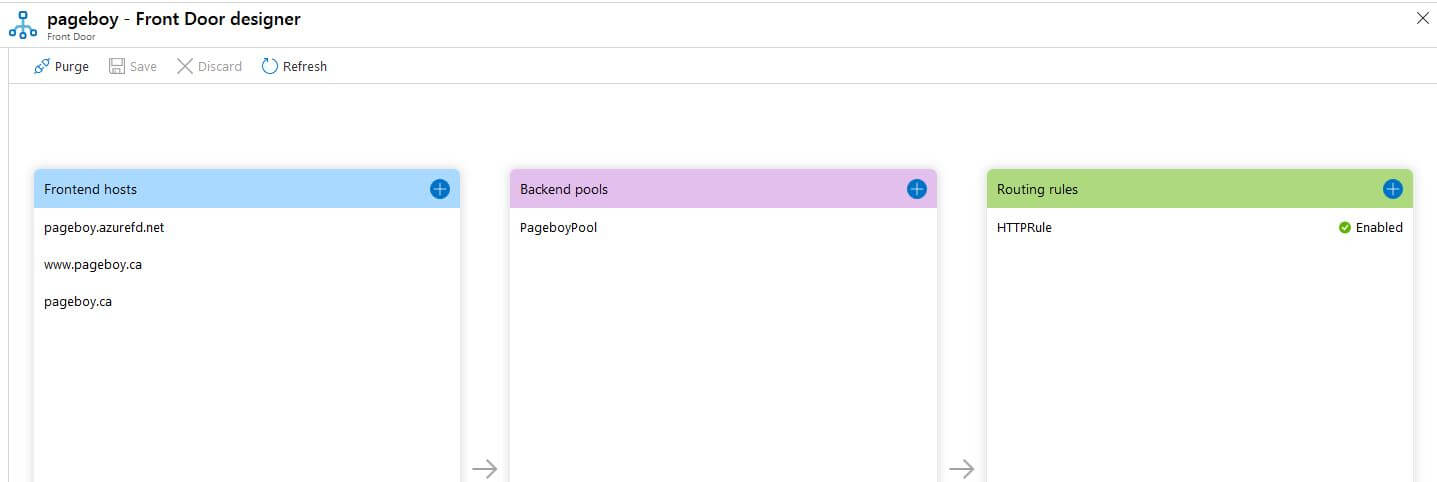Image resolution: width=1437 pixels, height=482 pixels.
Task: Click the green Enabled status icon of HTTPRule
Action: [1345, 228]
